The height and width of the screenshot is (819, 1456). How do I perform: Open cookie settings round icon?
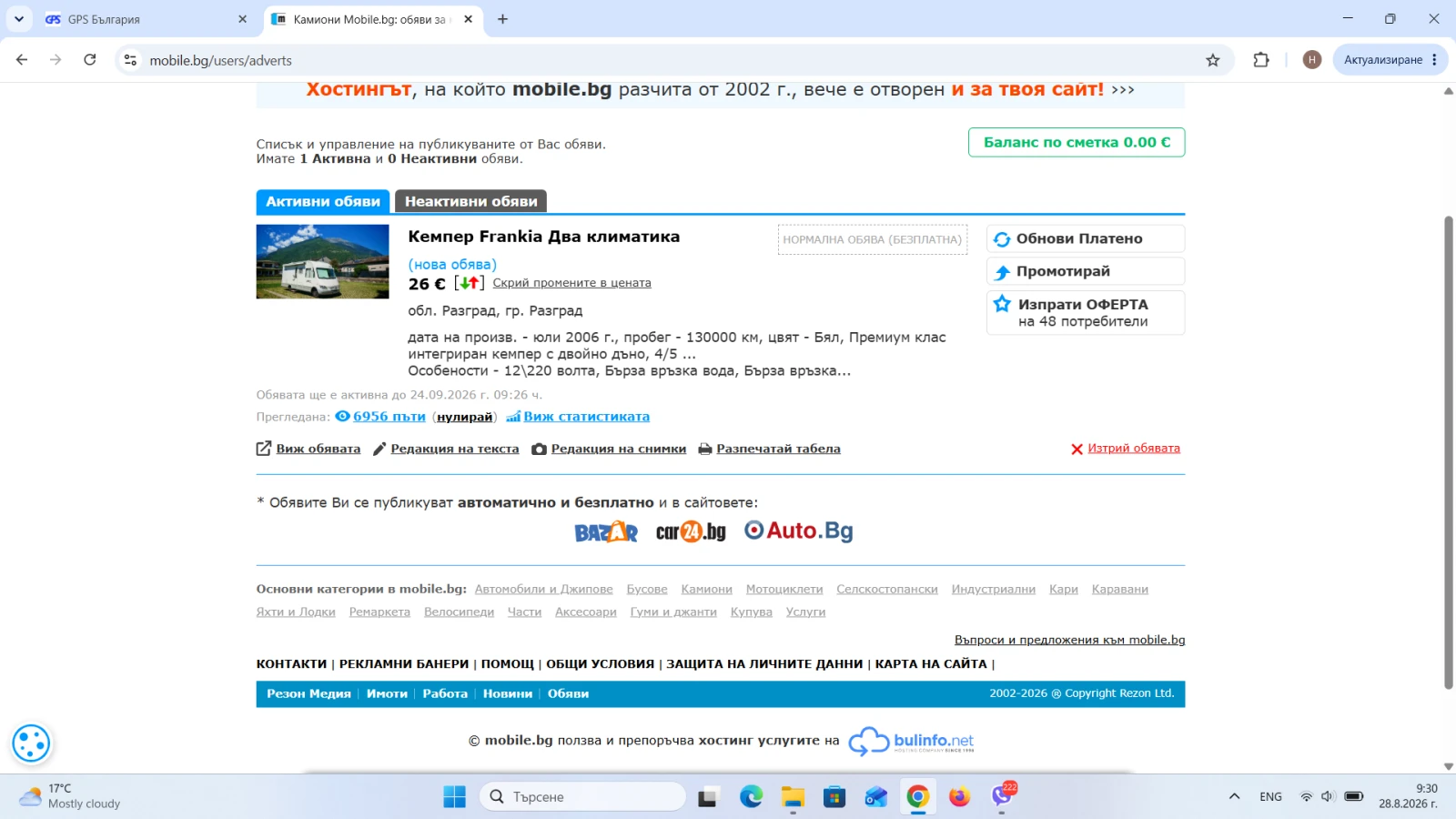click(31, 743)
